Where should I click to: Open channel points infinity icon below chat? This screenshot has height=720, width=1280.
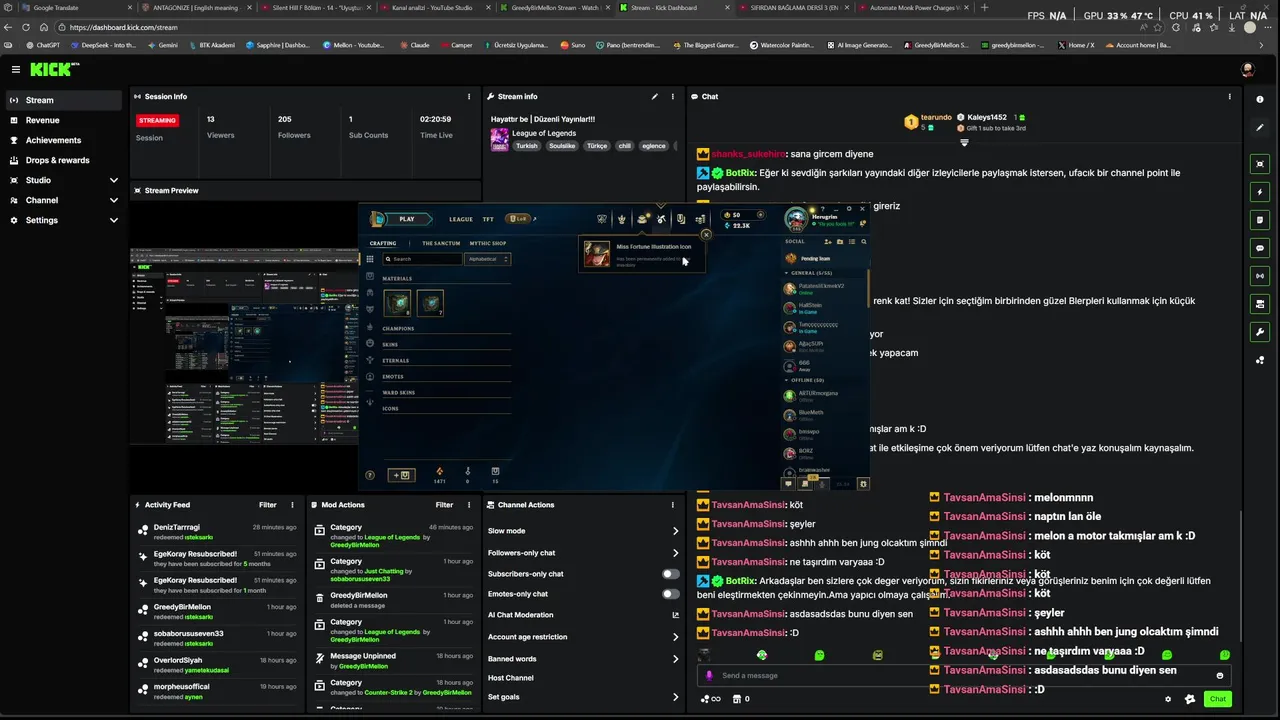click(x=710, y=699)
